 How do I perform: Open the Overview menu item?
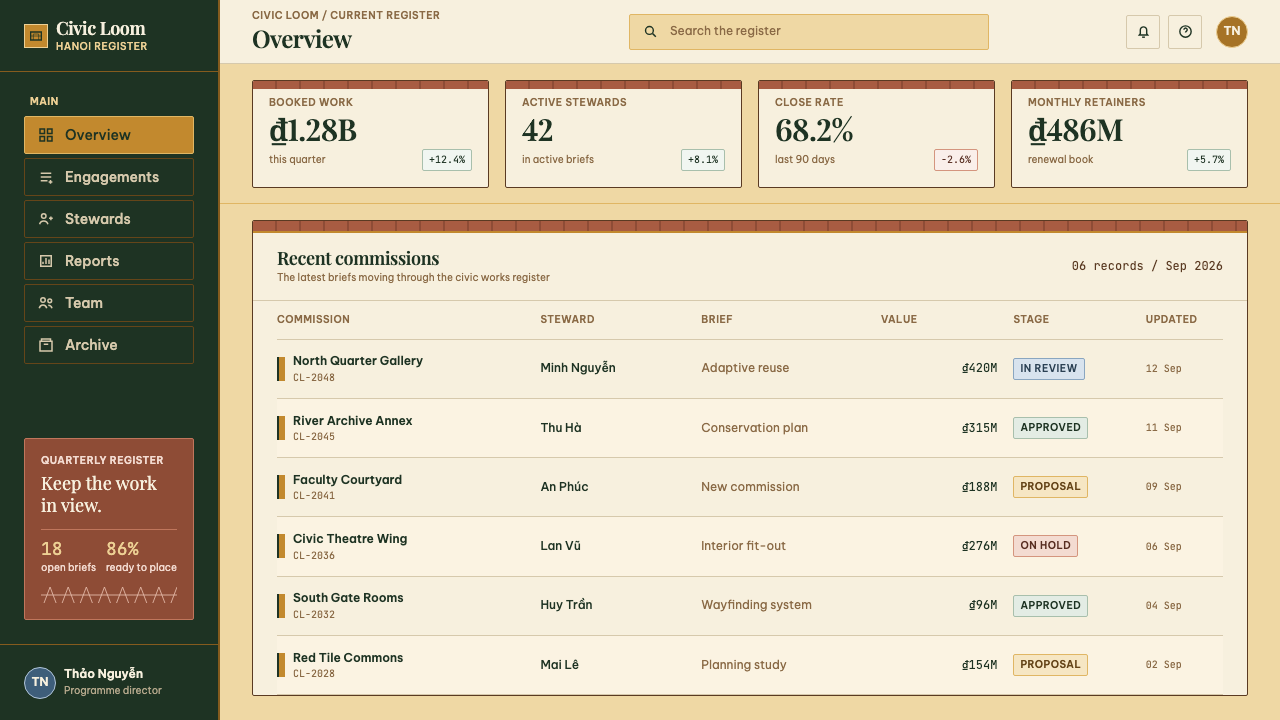(109, 135)
